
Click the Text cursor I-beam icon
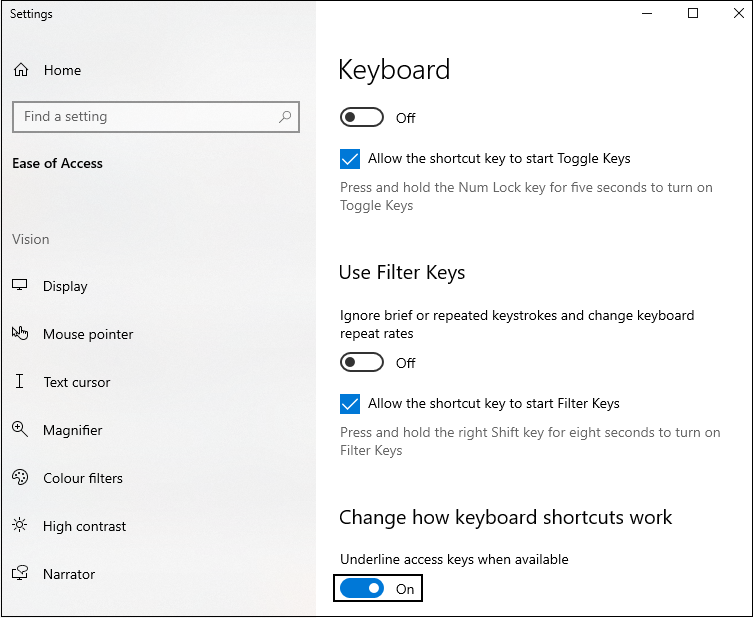point(20,382)
